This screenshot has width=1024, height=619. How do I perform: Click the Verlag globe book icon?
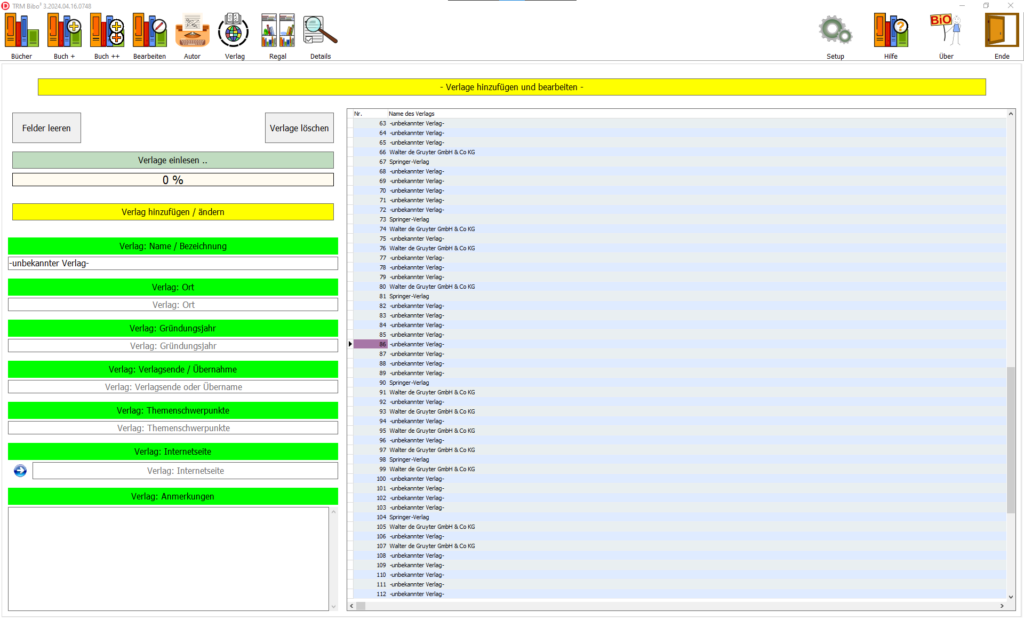pyautogui.click(x=235, y=31)
